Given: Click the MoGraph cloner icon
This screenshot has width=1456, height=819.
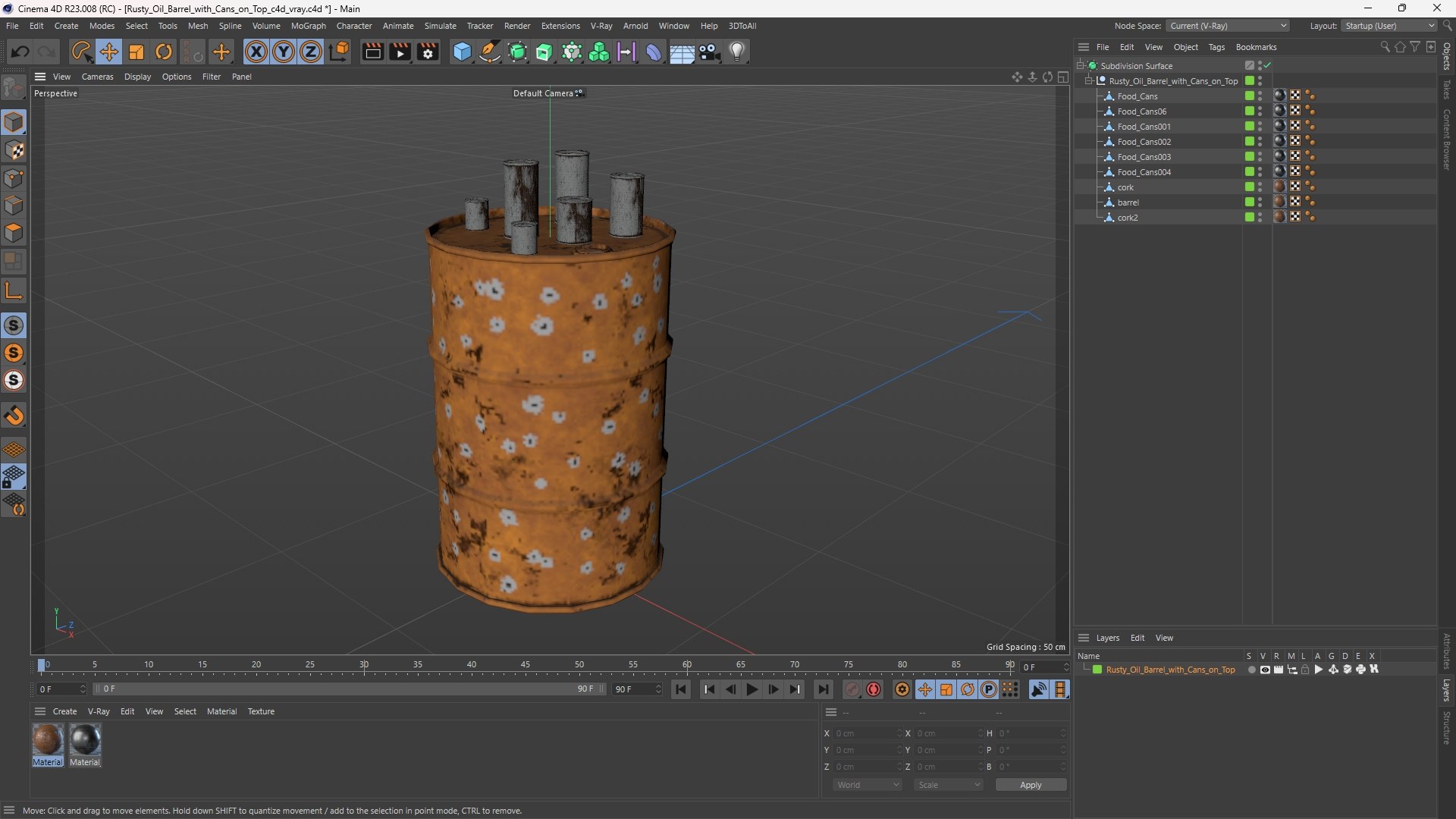Looking at the screenshot, I should [599, 52].
